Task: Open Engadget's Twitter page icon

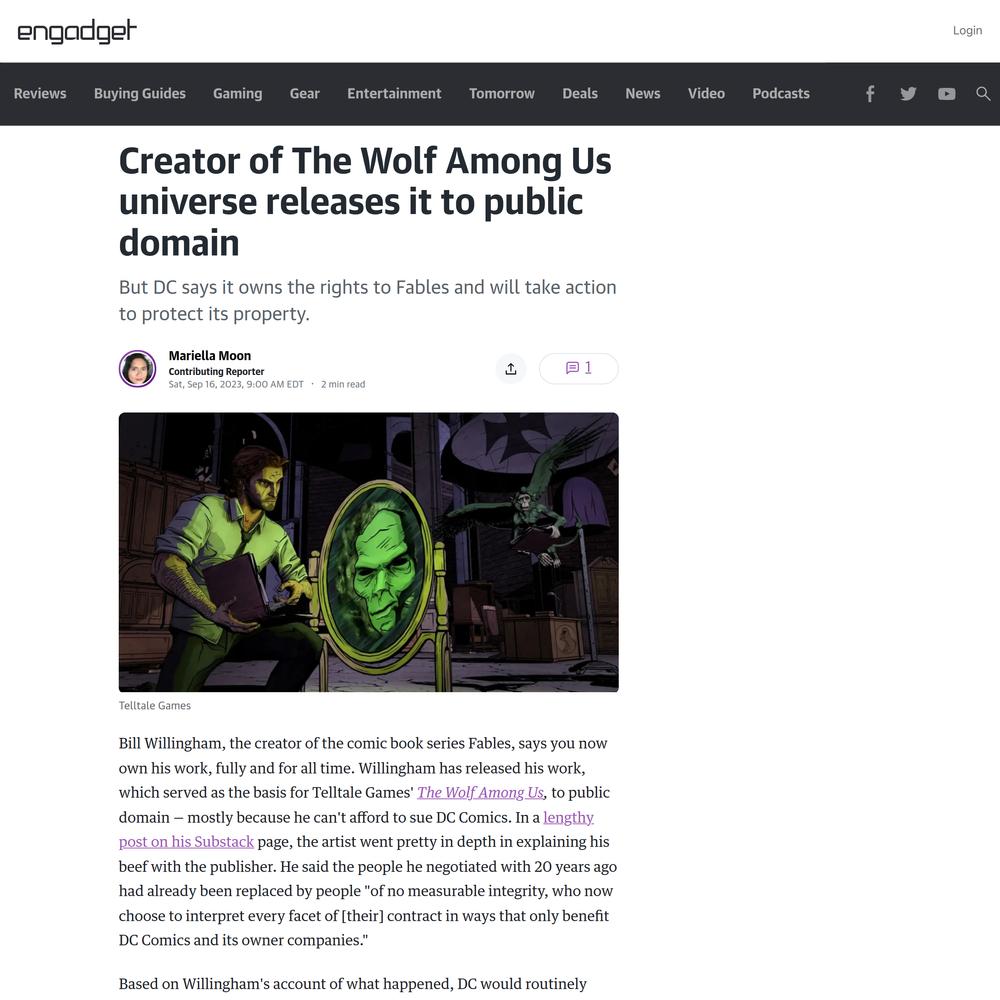Action: click(908, 94)
